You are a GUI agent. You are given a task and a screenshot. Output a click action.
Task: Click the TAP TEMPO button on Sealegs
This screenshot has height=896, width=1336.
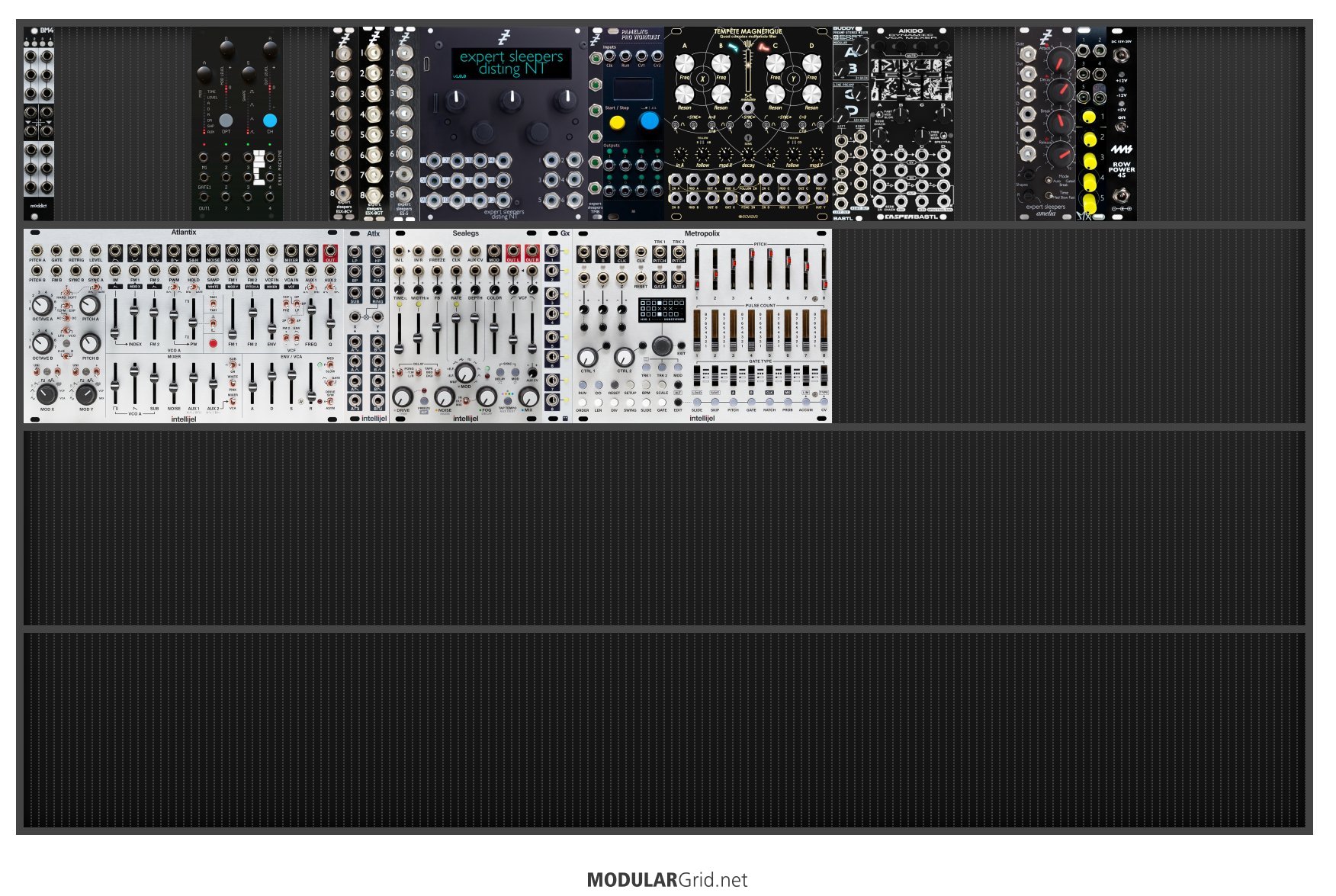point(506,400)
